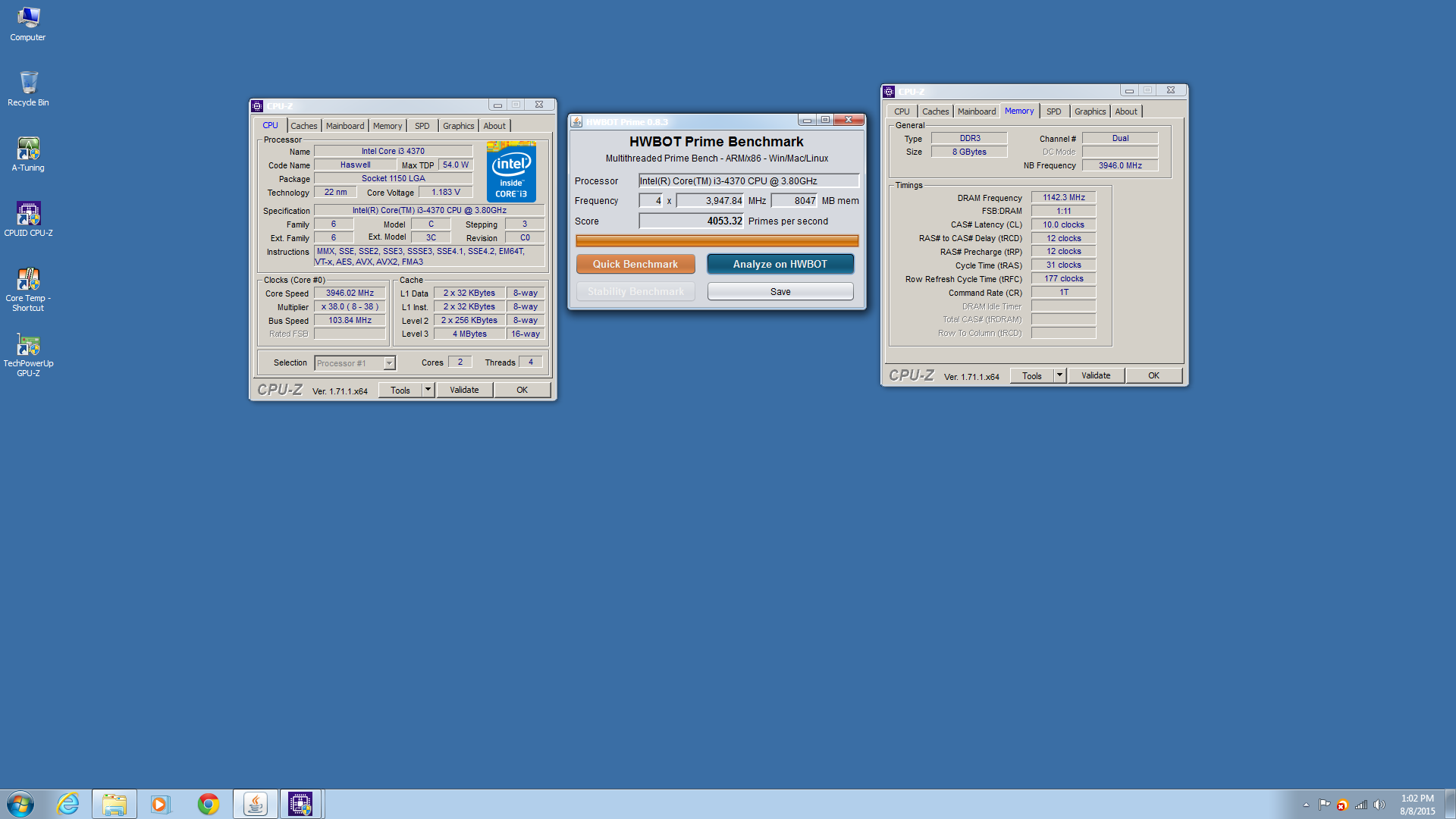The height and width of the screenshot is (819, 1456).
Task: Switch to Graphics tab in right CPU-Z window
Action: 1090,111
